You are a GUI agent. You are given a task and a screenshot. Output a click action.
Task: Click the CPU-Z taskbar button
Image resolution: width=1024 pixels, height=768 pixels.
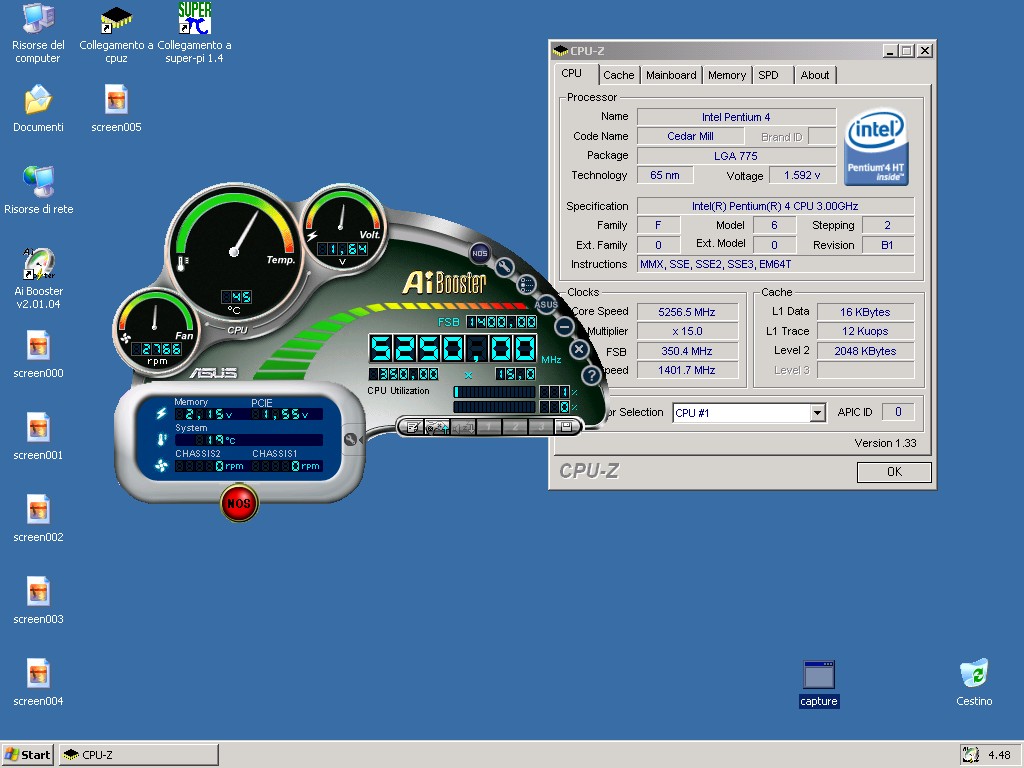coord(138,755)
